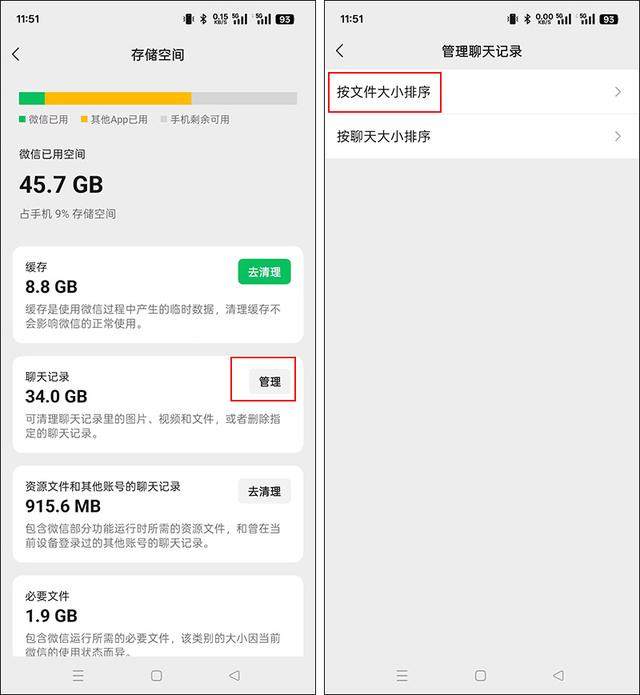The width and height of the screenshot is (640, 695).
Task: Tap home square icon in left phone navbar
Action: [x=156, y=675]
